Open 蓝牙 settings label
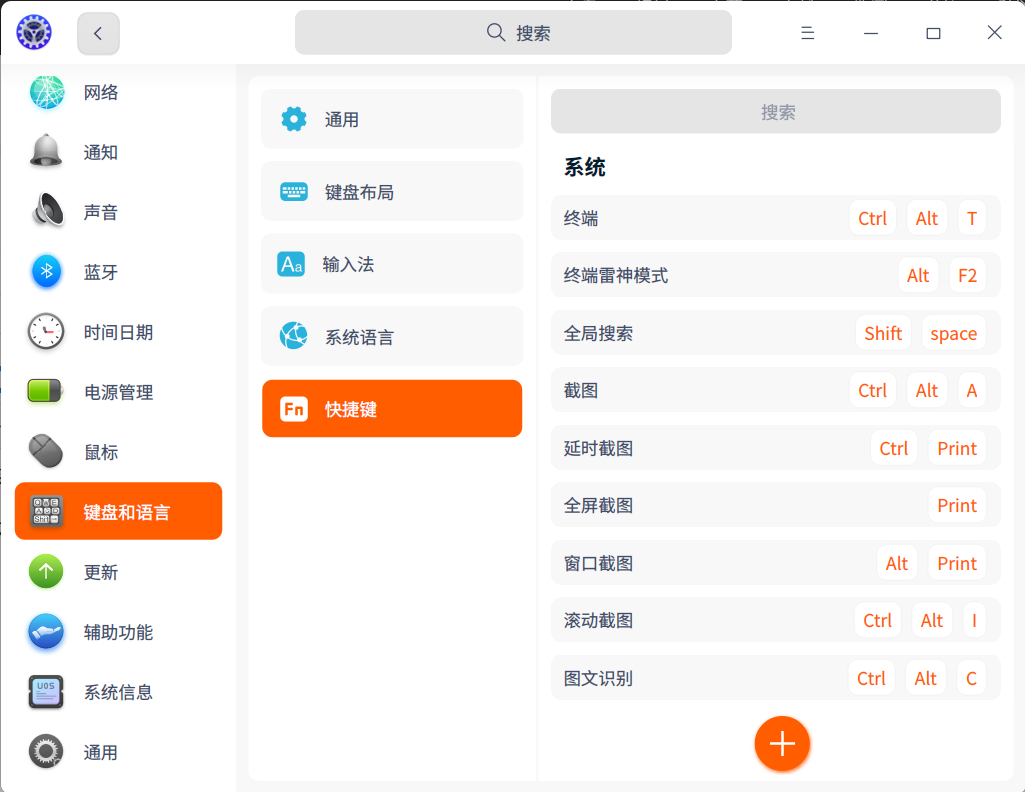Viewport: 1025px width, 792px height. 101,272
